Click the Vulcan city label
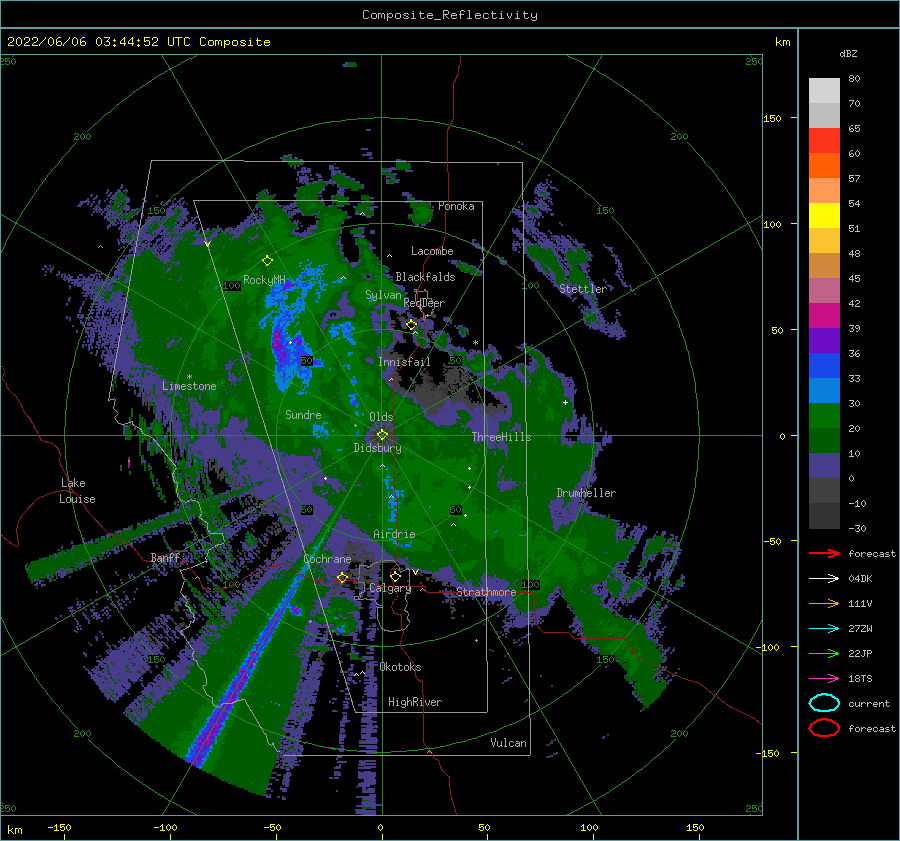900x841 pixels. click(509, 743)
